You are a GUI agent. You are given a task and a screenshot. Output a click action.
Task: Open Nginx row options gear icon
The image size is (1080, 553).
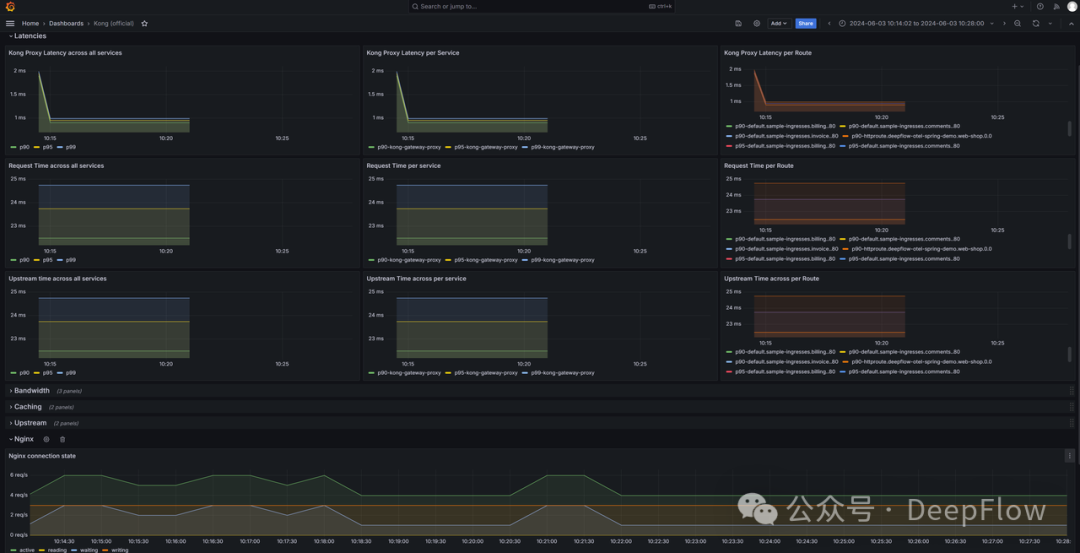point(46,439)
